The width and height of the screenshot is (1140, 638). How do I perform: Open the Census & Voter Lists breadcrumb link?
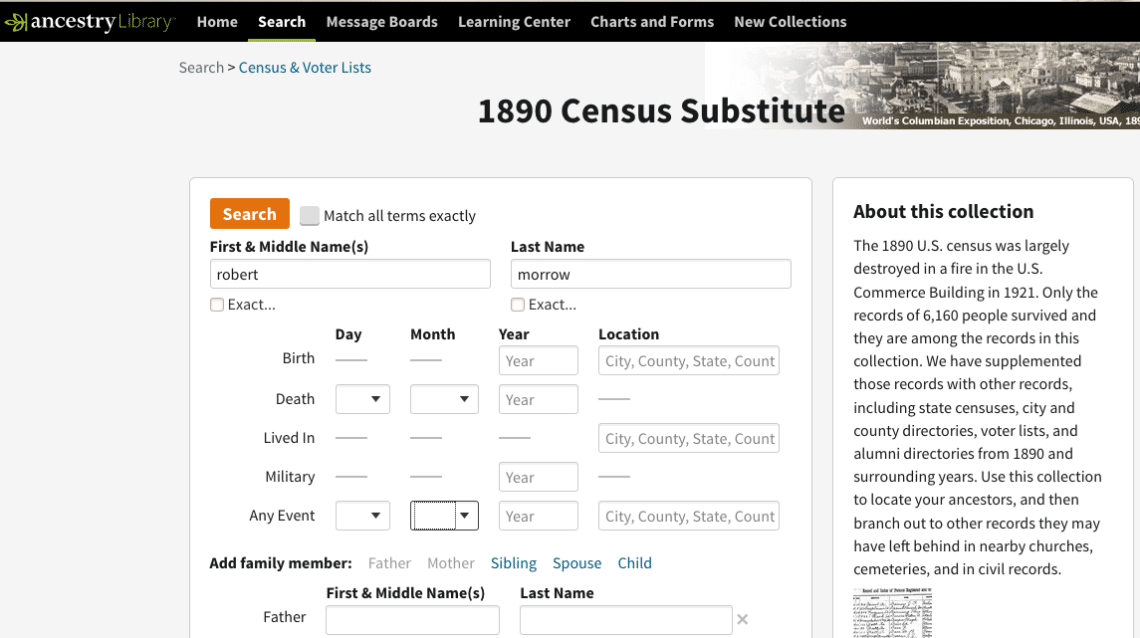coord(305,67)
